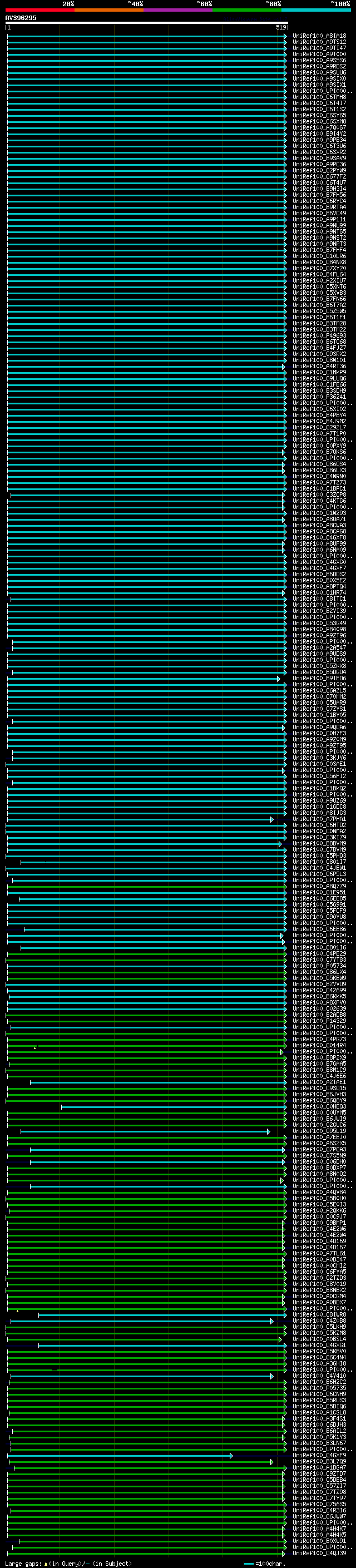Click the short cyan bar for UniRef100_Q4GXF9
Viewport: 356px width, 1568px height.
121,1456
